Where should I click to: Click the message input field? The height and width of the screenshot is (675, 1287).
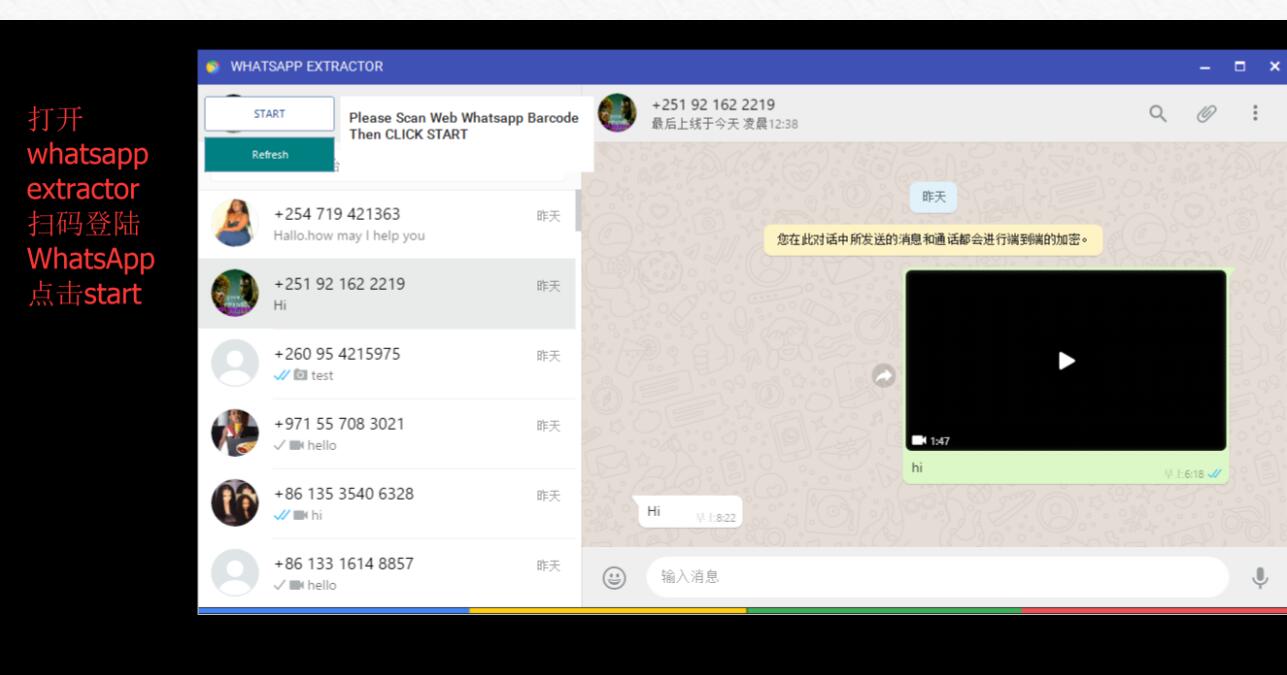(936, 577)
